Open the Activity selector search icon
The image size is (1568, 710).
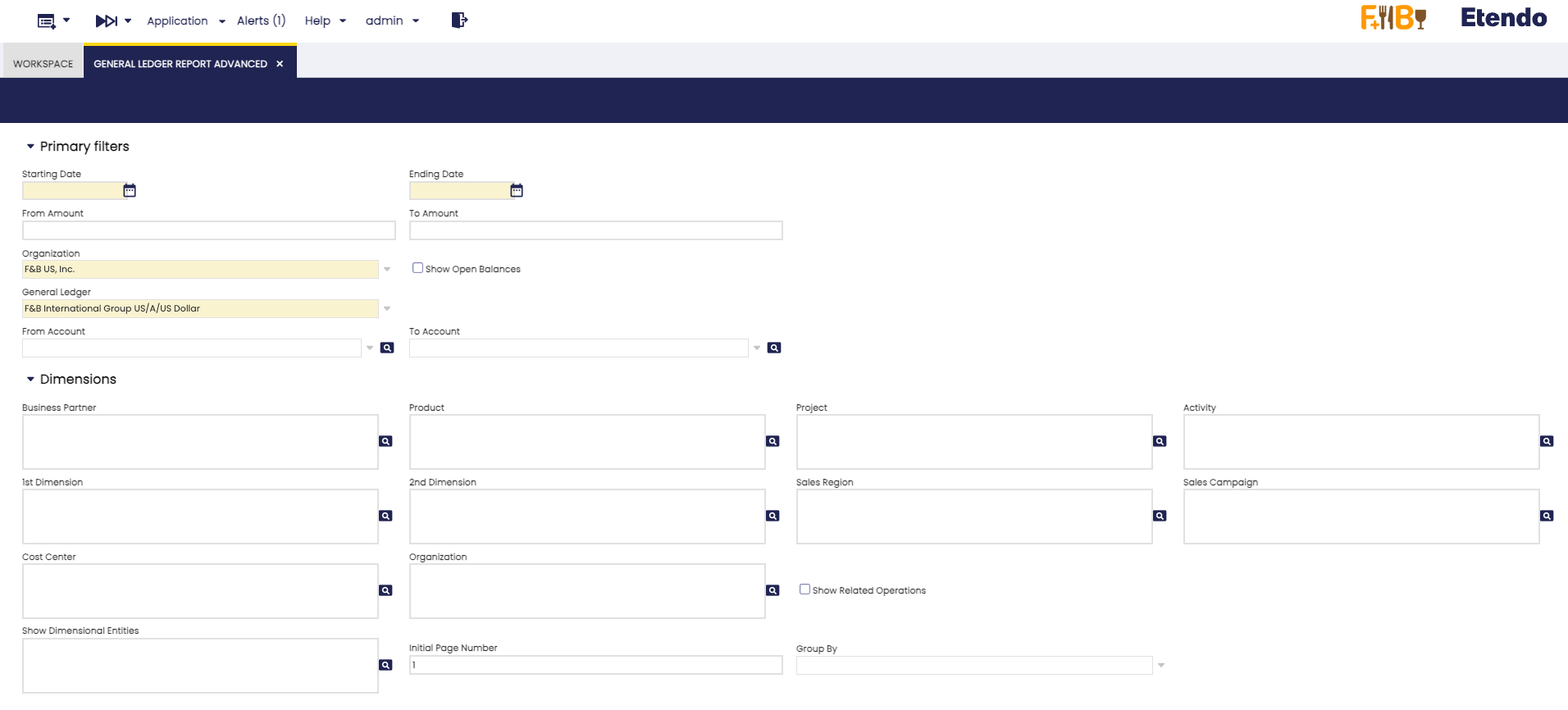1547,441
